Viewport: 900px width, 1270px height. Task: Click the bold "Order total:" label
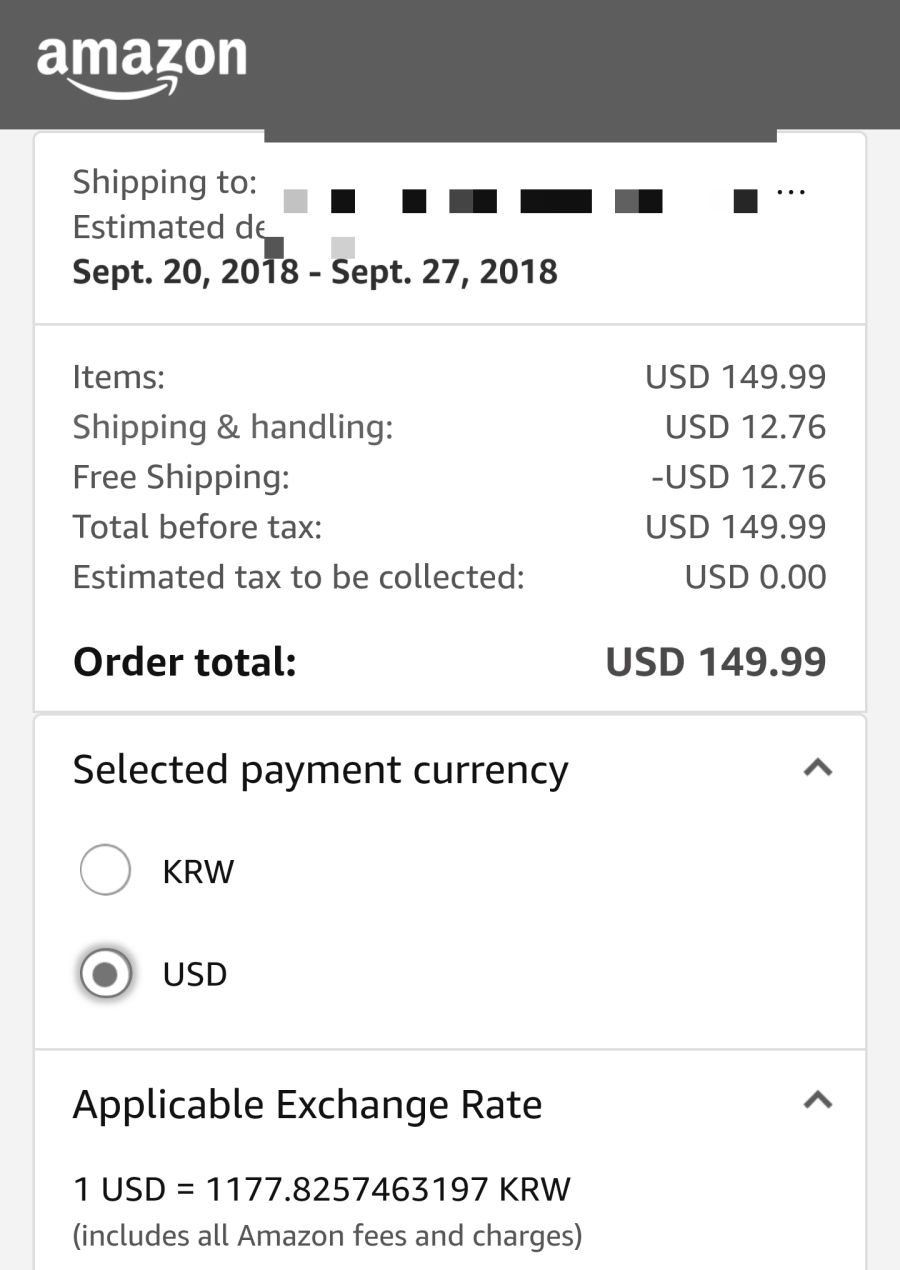tap(184, 662)
